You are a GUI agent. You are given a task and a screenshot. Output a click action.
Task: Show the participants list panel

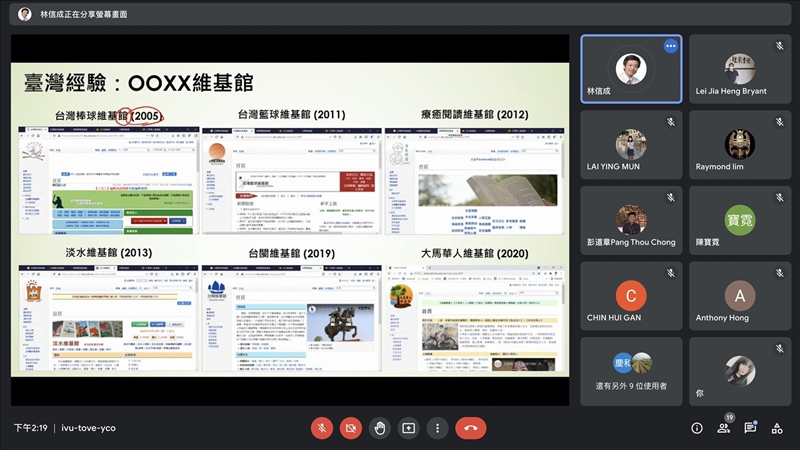[723, 428]
